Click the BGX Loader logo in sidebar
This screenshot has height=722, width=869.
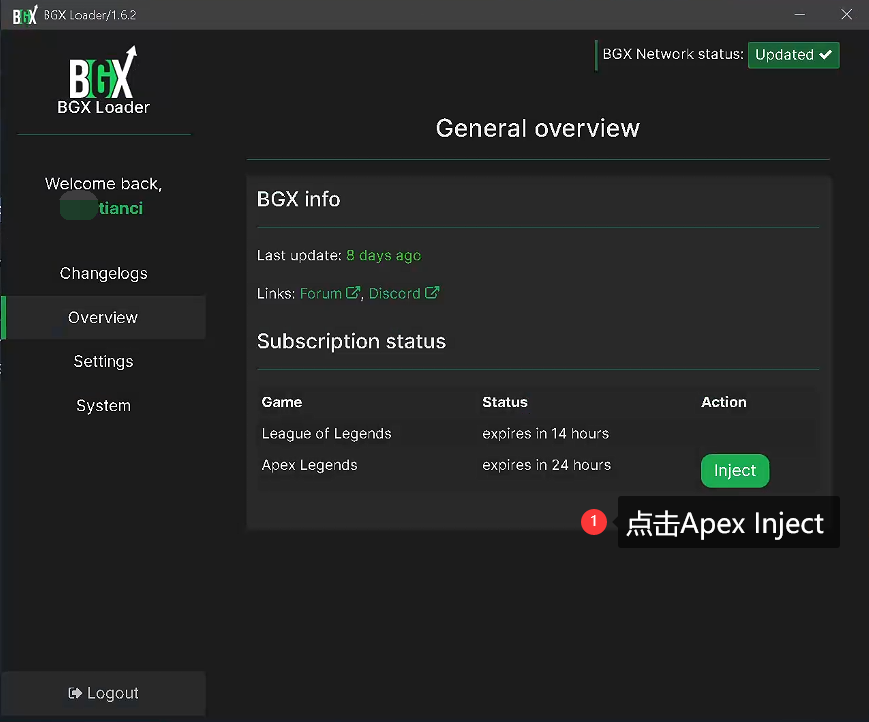(103, 73)
